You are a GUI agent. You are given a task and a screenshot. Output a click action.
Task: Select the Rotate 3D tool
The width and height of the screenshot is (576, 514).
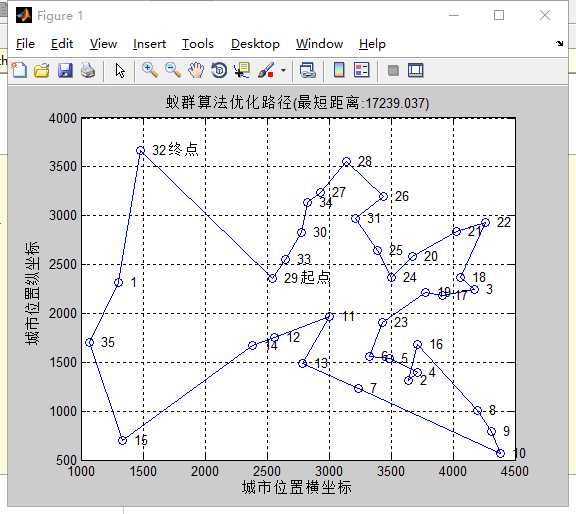coord(219,70)
